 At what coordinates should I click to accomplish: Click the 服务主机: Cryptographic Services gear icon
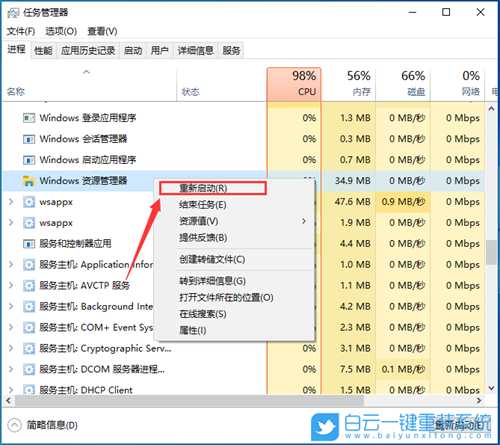(x=29, y=349)
